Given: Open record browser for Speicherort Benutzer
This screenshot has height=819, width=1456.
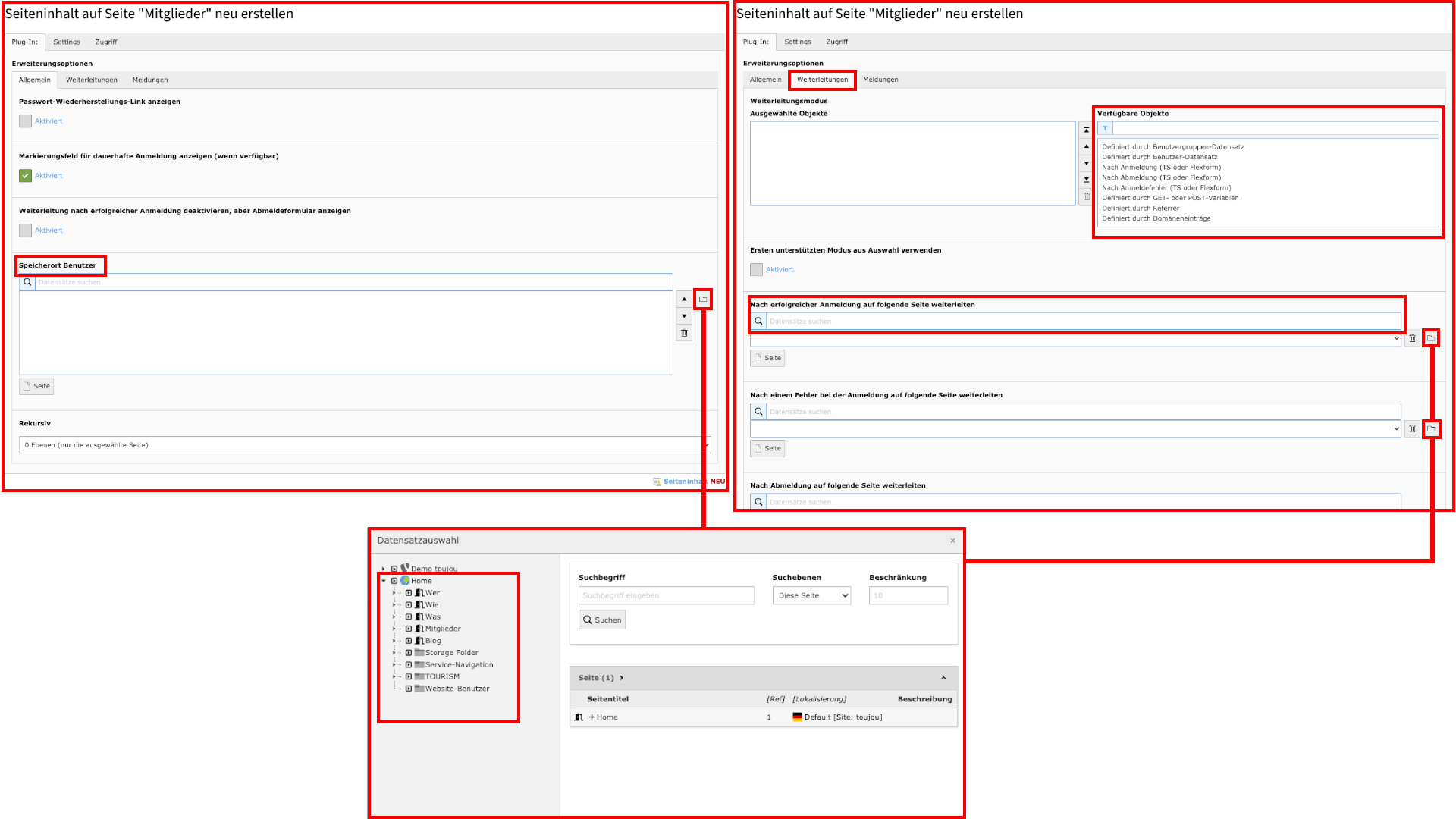Looking at the screenshot, I should (x=703, y=300).
